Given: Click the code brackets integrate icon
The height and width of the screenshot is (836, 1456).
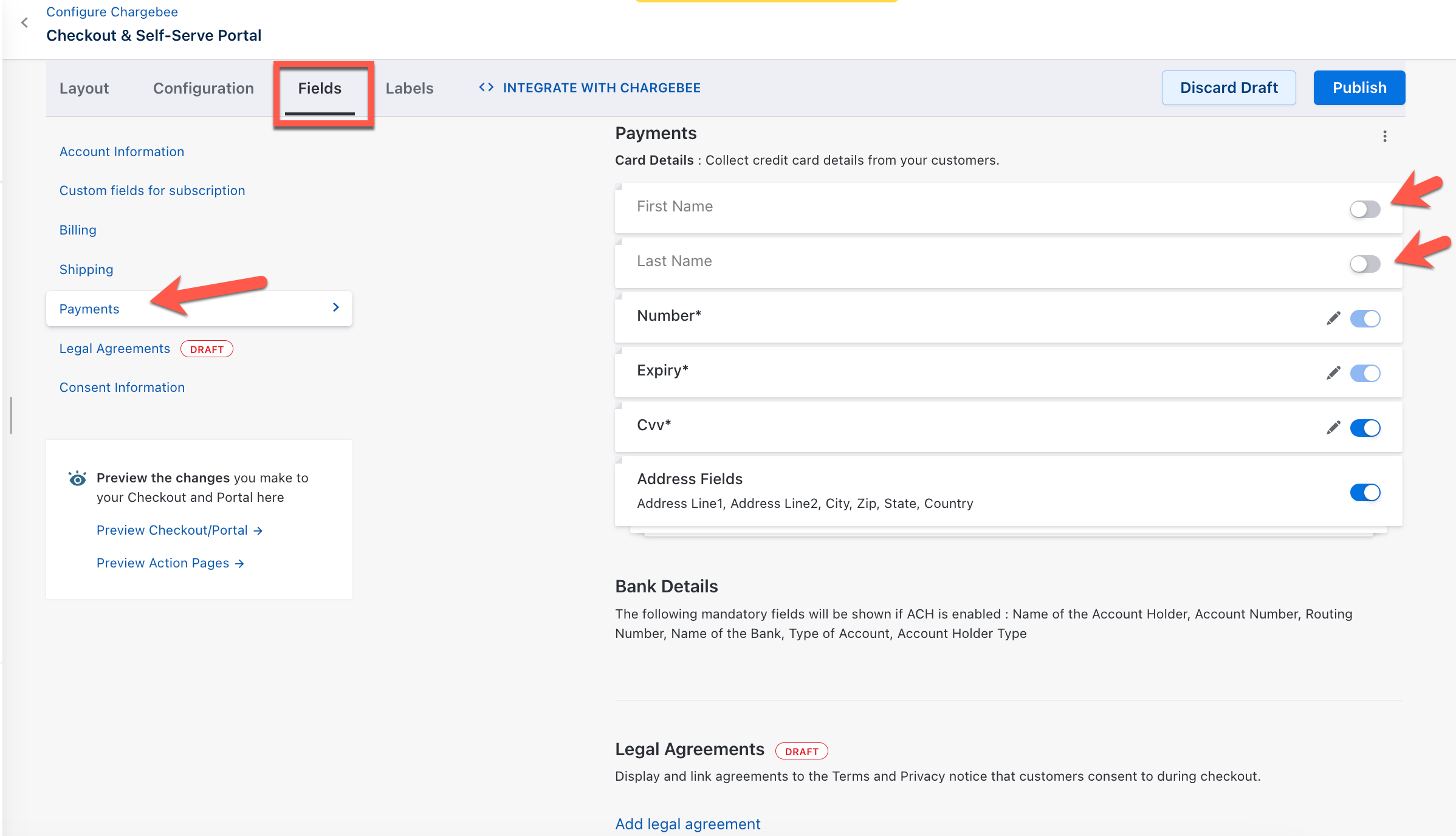Looking at the screenshot, I should [x=486, y=87].
